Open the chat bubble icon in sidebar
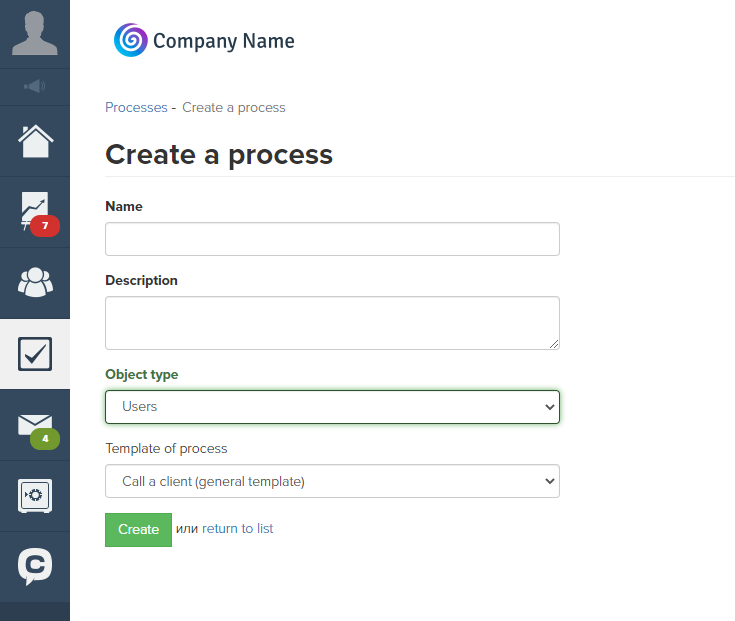Screen dimensions: 735x621 coord(35,566)
